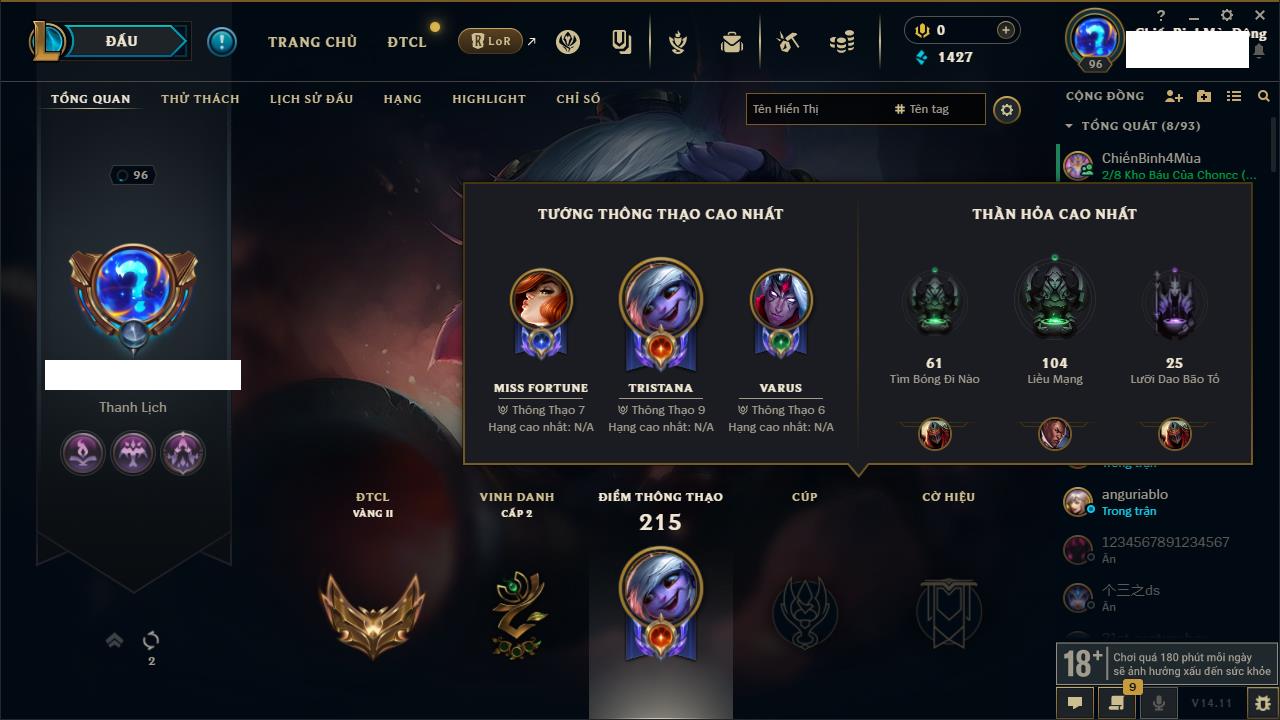1280x720 pixels.
Task: Click the ĐẤU play button
Action: click(121, 41)
